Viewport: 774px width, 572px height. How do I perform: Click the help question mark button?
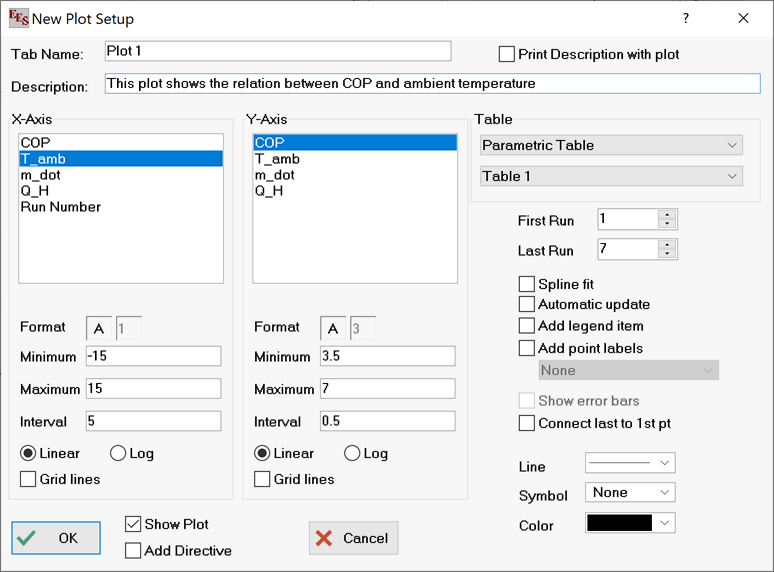coord(686,19)
